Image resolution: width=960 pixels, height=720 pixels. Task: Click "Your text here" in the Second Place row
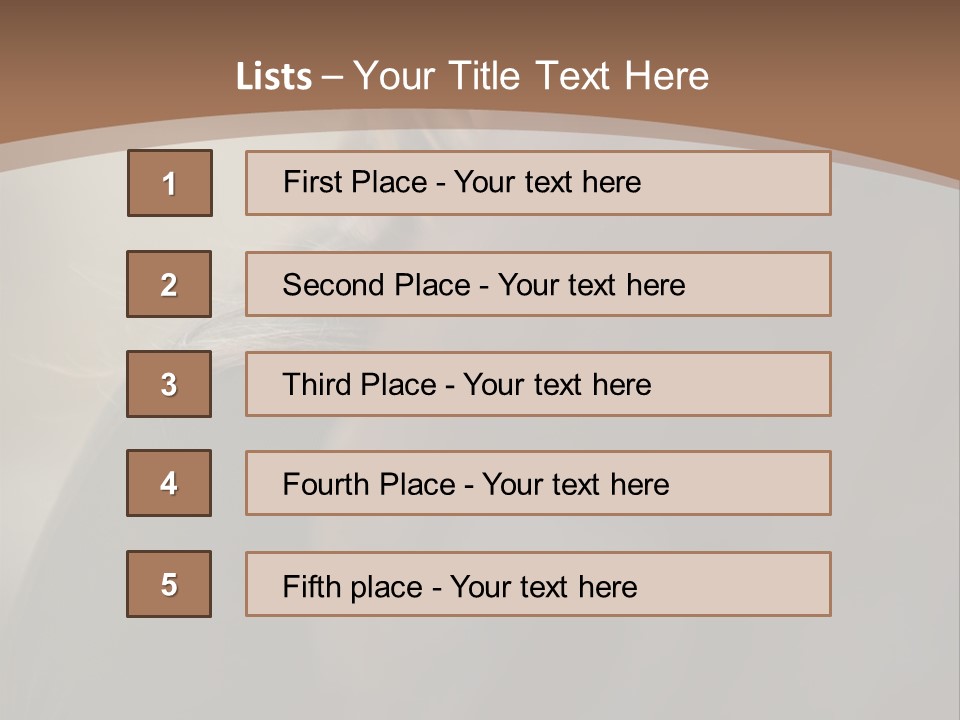point(591,285)
